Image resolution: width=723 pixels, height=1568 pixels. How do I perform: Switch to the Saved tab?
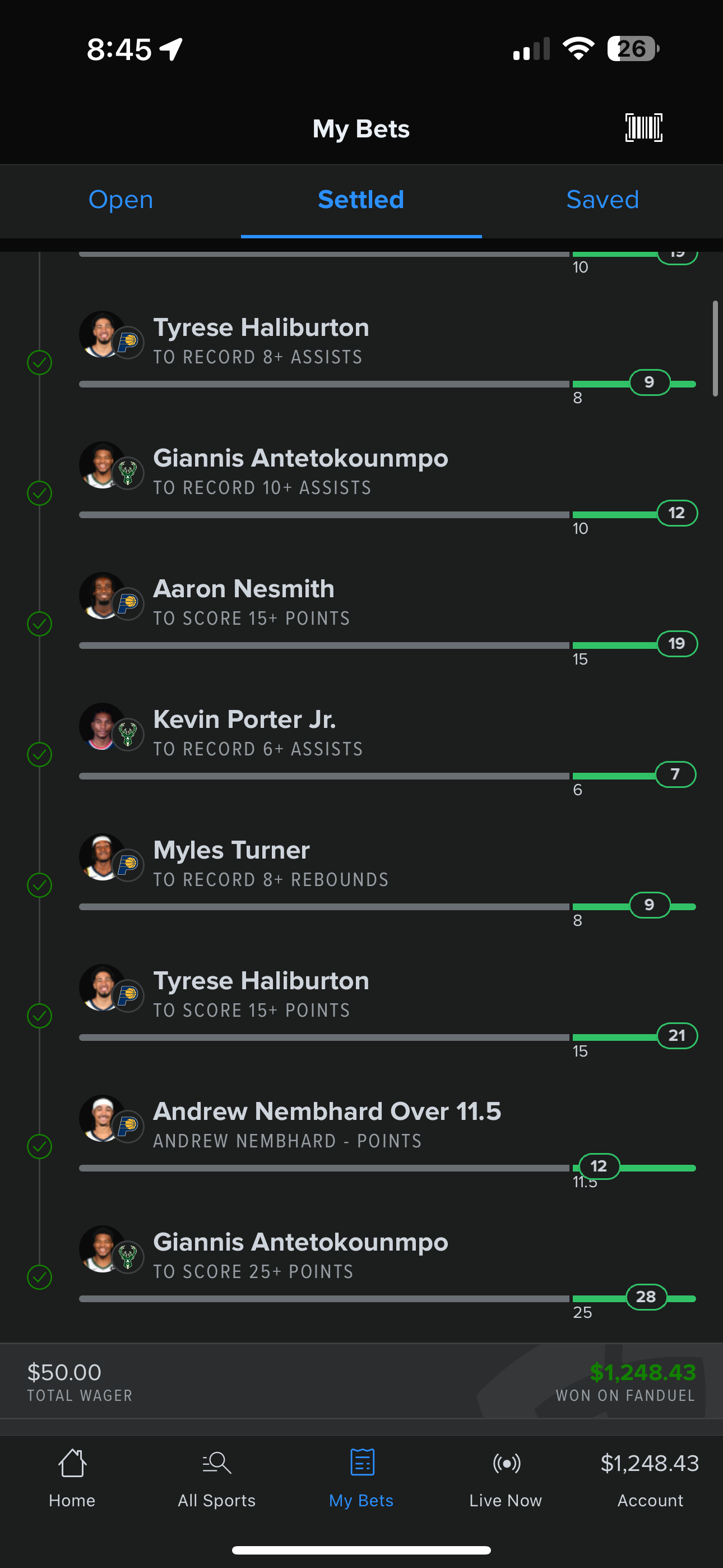[x=602, y=200]
